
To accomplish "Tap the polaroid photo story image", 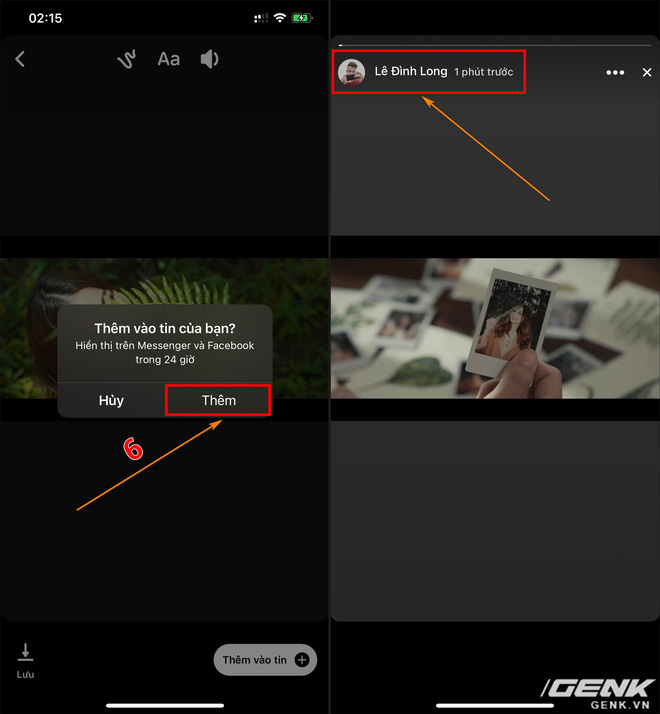I will 495,328.
